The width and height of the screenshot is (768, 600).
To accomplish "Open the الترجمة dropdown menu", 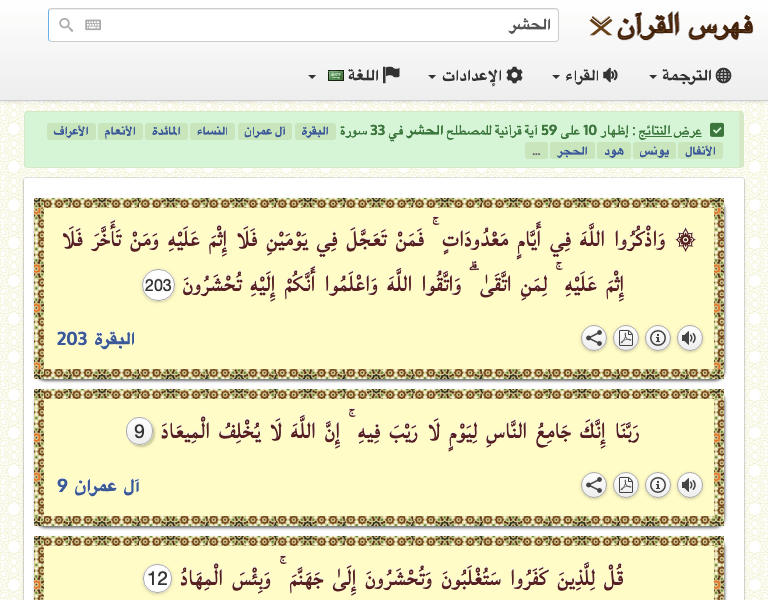I will 691,75.
